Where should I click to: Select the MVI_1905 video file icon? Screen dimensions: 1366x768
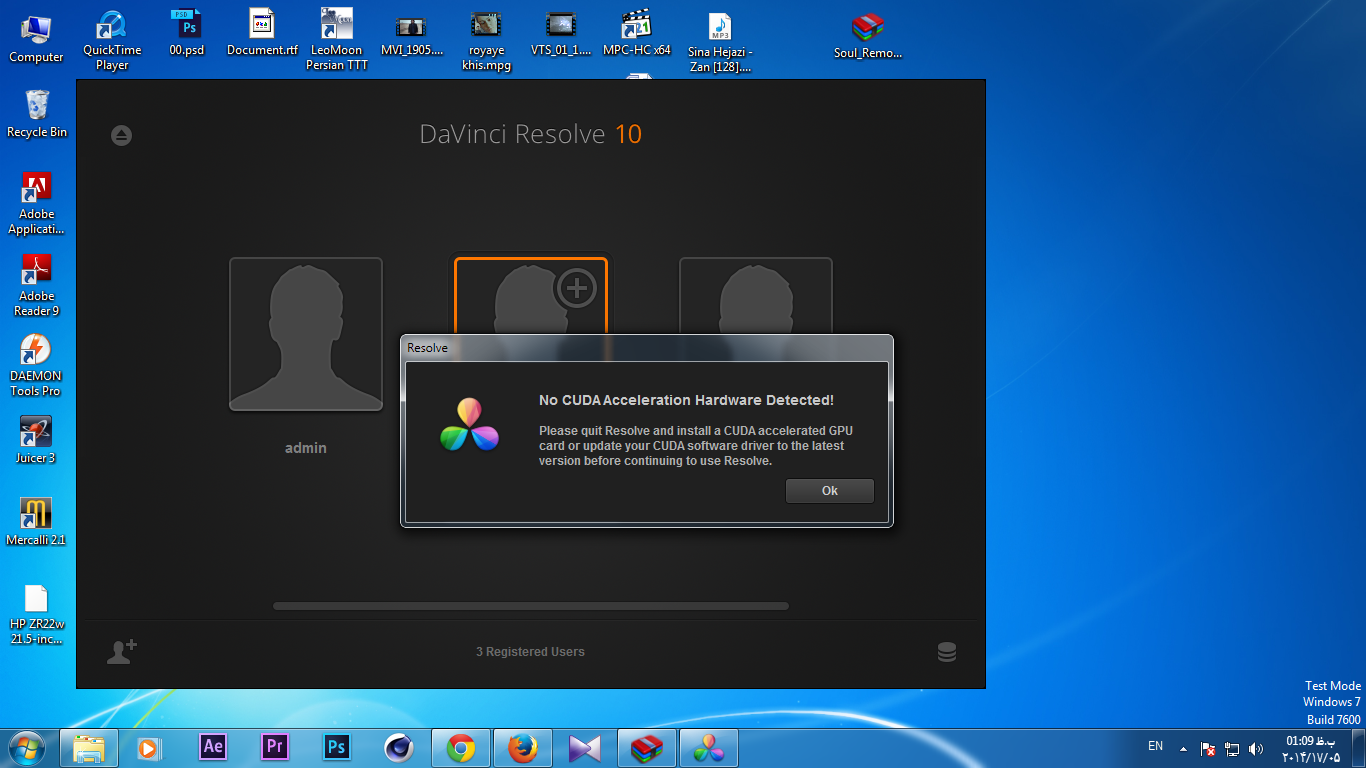click(411, 33)
